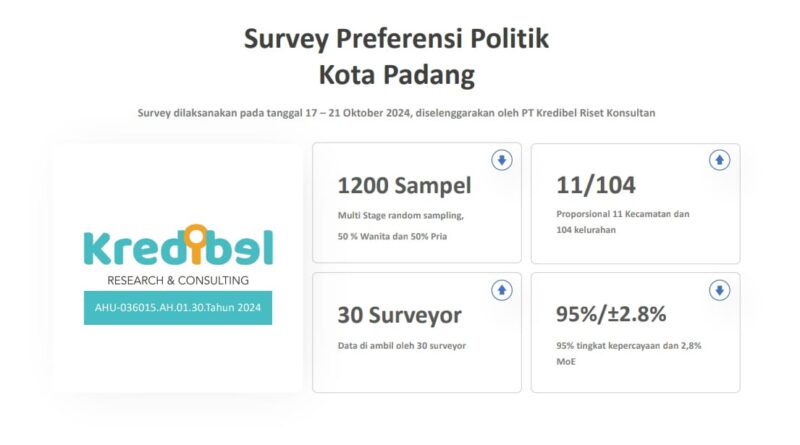
Task: Click the survey date subtitle under the title
Action: (x=396, y=112)
